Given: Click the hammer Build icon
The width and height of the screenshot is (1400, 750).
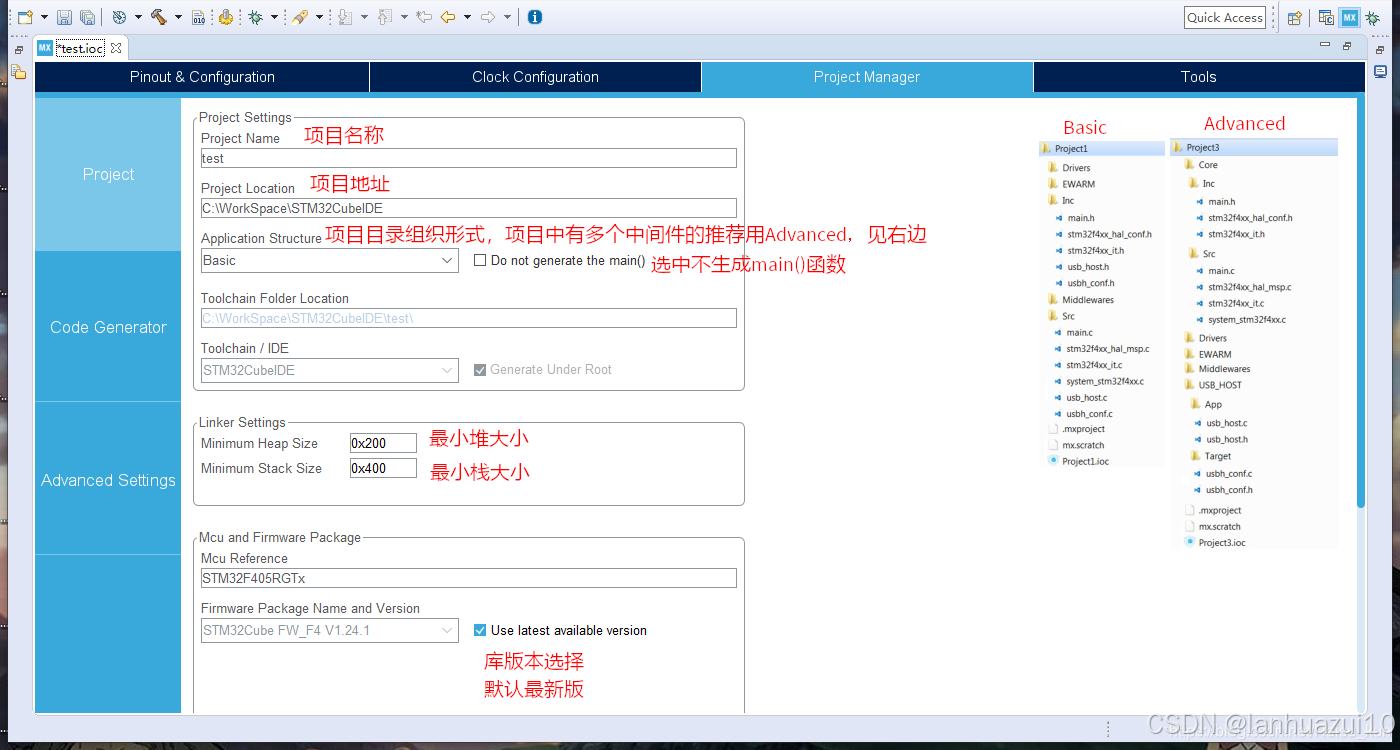Looking at the screenshot, I should 159,17.
